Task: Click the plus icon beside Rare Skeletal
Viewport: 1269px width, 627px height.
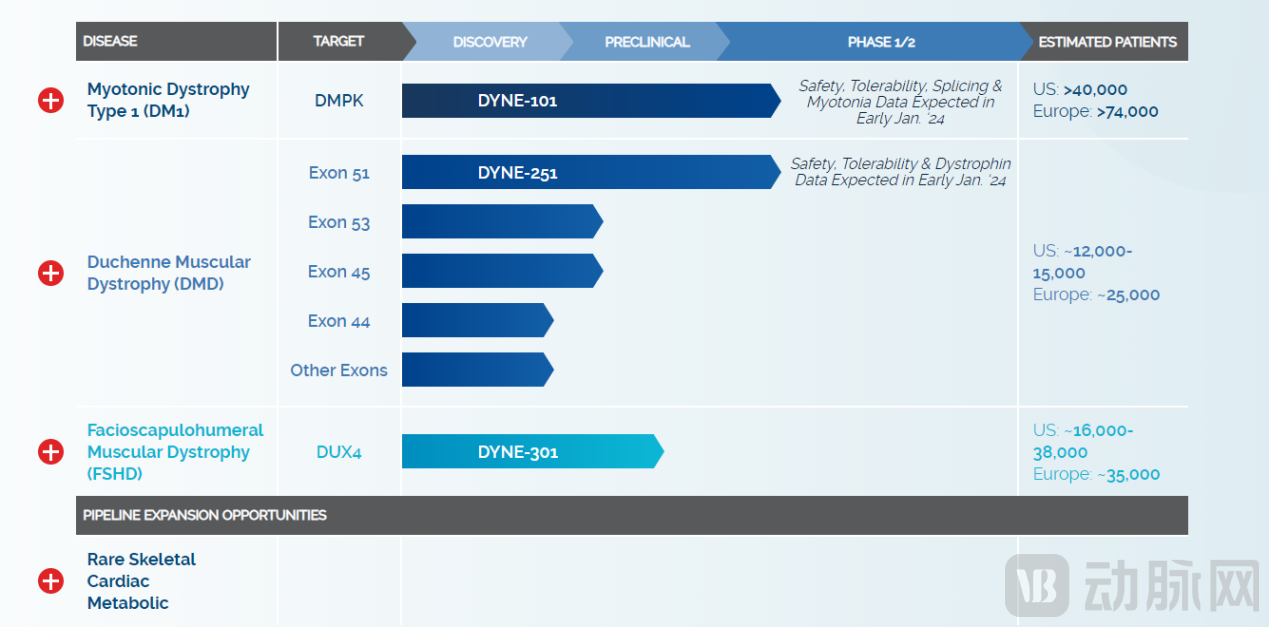Action: [50, 581]
